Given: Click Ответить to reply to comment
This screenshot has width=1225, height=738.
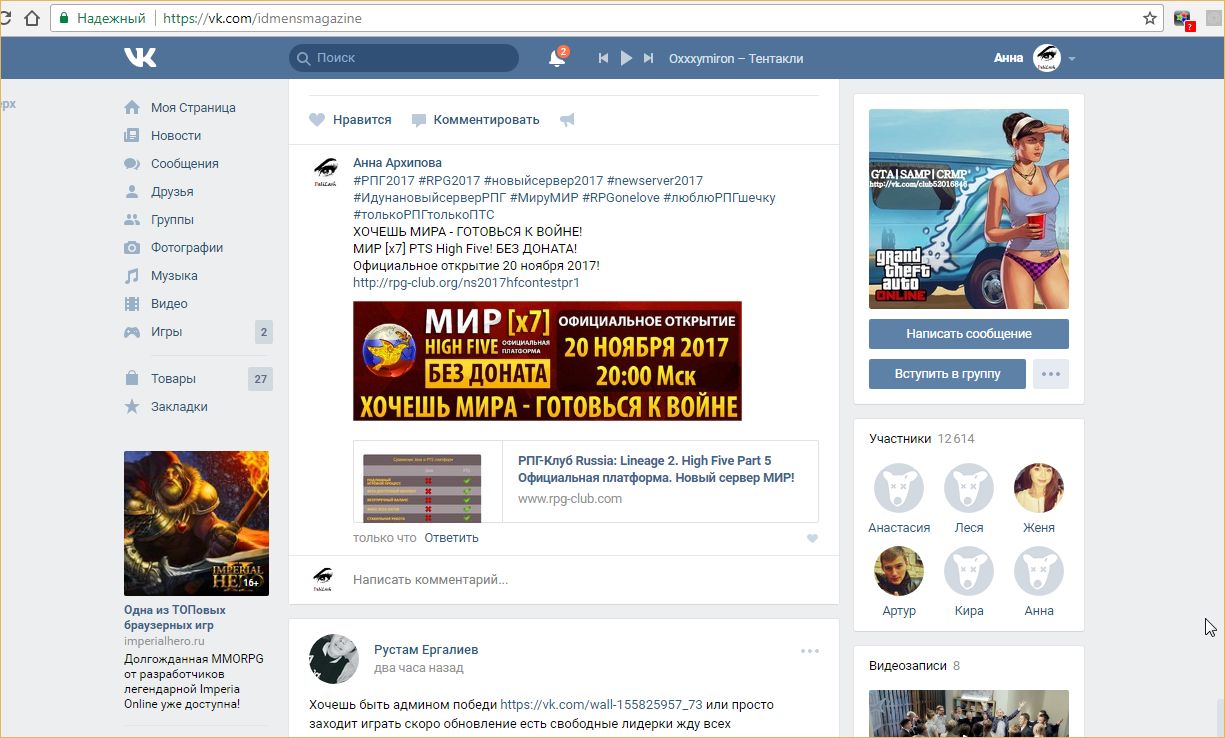Looking at the screenshot, I should pos(451,537).
